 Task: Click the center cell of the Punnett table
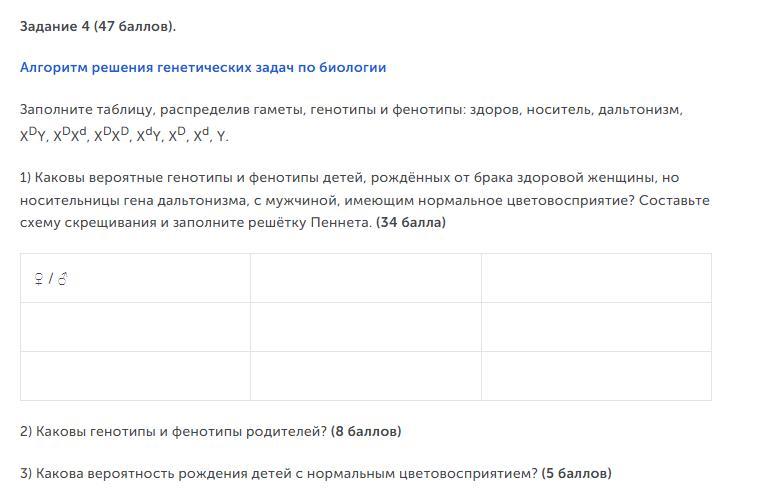click(x=366, y=327)
